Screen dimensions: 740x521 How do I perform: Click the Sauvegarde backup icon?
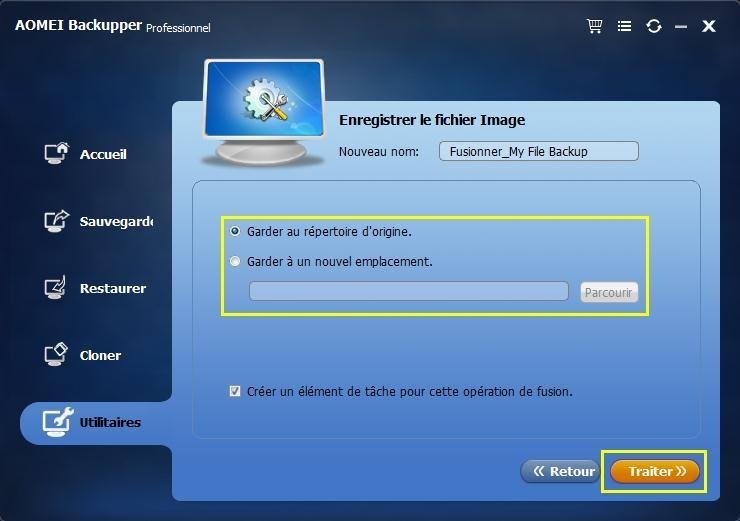coord(57,220)
